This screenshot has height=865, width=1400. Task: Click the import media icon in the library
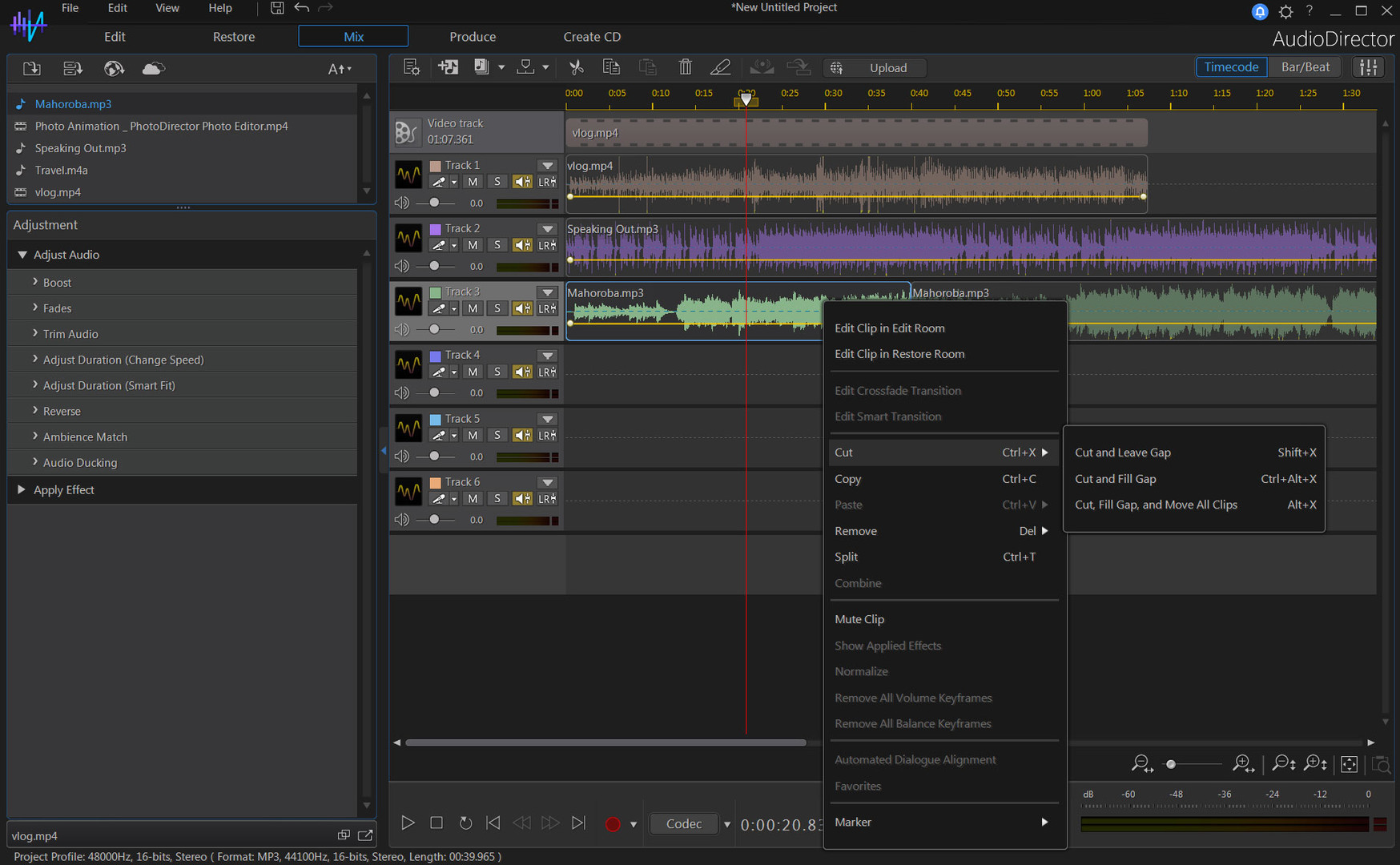coord(31,68)
